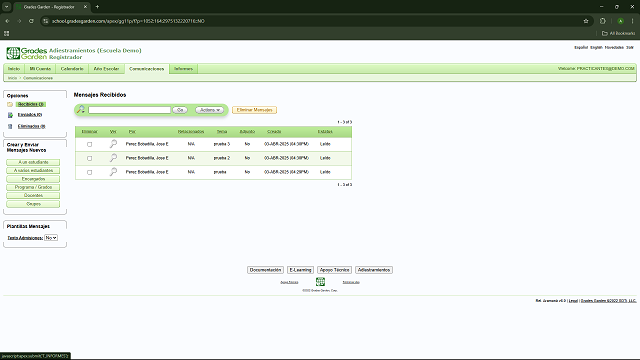Open the Año Escolar tab

click(107, 69)
